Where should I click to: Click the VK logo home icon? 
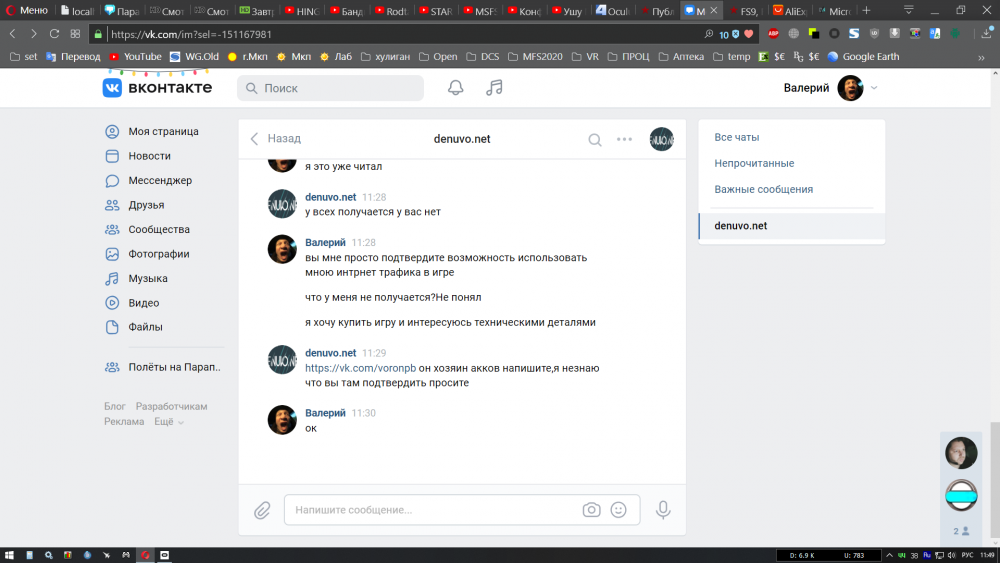[x=112, y=88]
